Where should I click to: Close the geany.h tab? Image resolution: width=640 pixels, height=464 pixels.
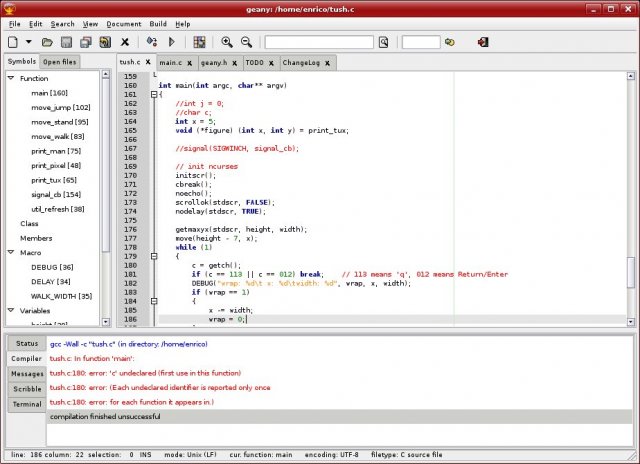(235, 63)
